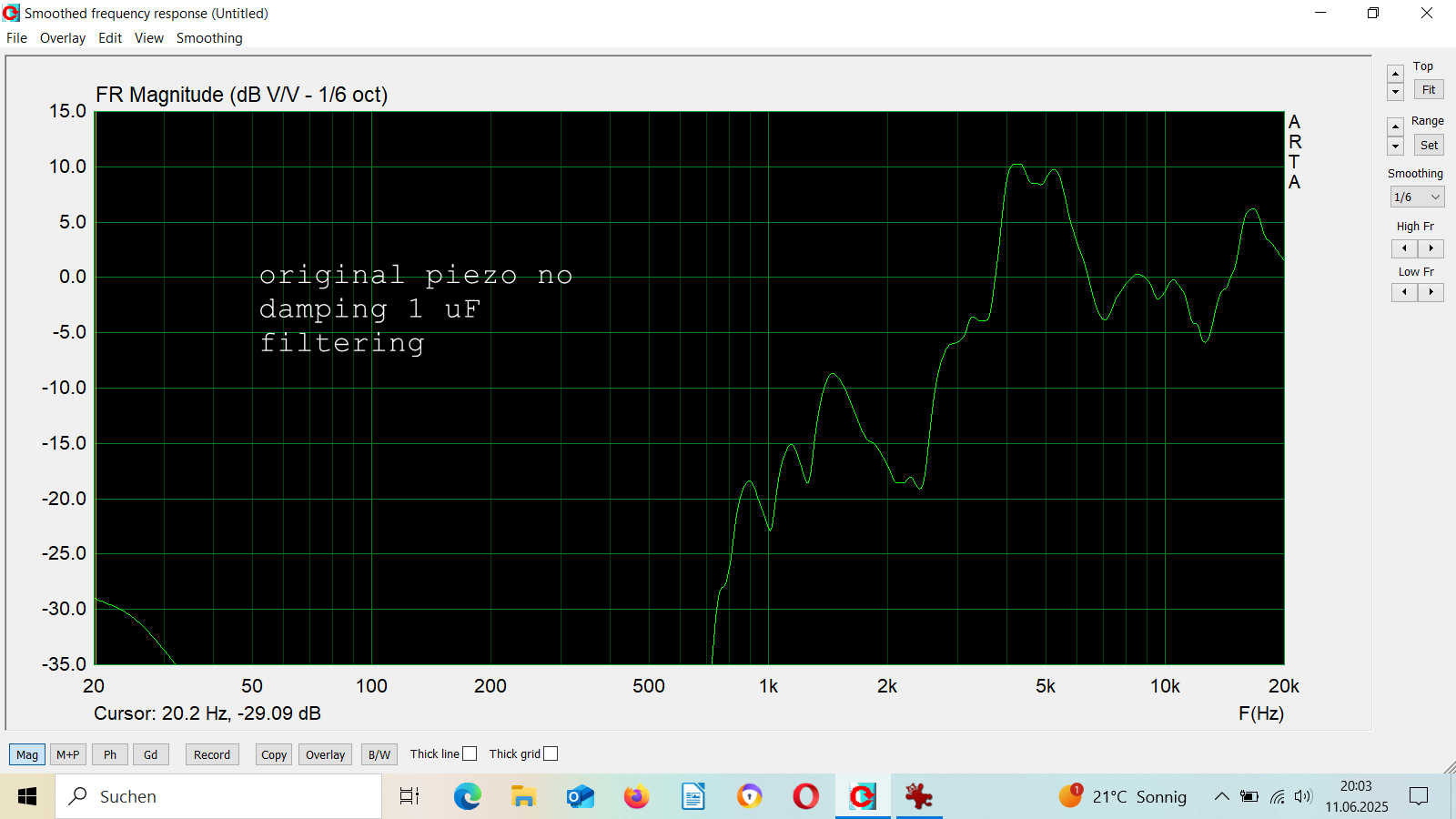Shift High Fr right arrow
1456x819 pixels.
(1431, 248)
